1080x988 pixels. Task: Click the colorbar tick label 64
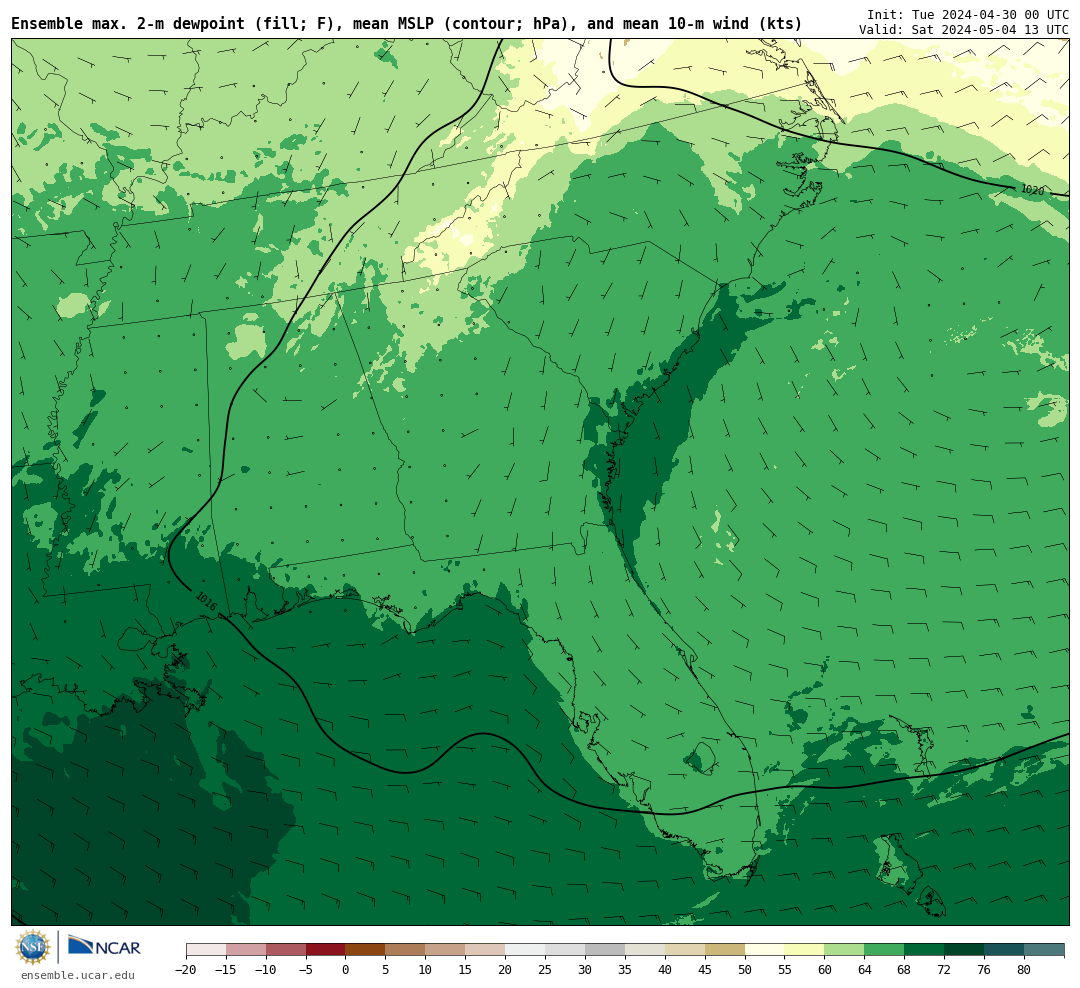click(864, 970)
